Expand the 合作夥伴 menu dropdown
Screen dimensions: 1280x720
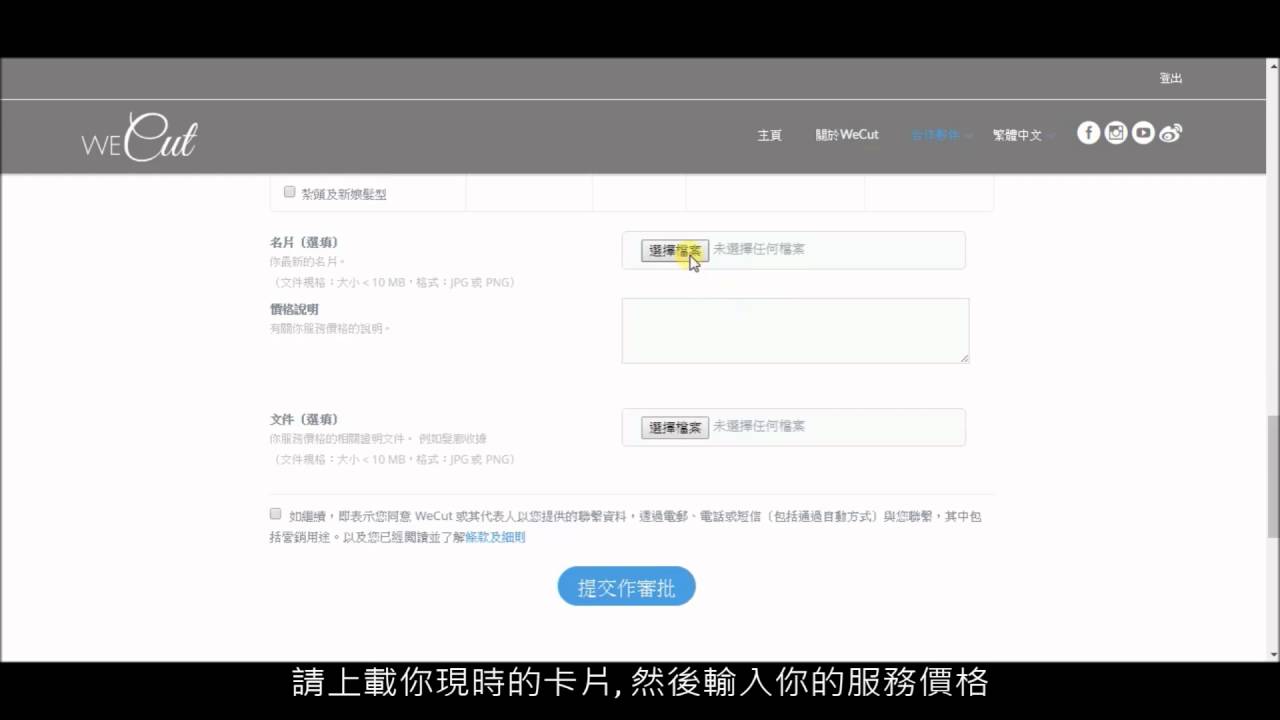[941, 135]
